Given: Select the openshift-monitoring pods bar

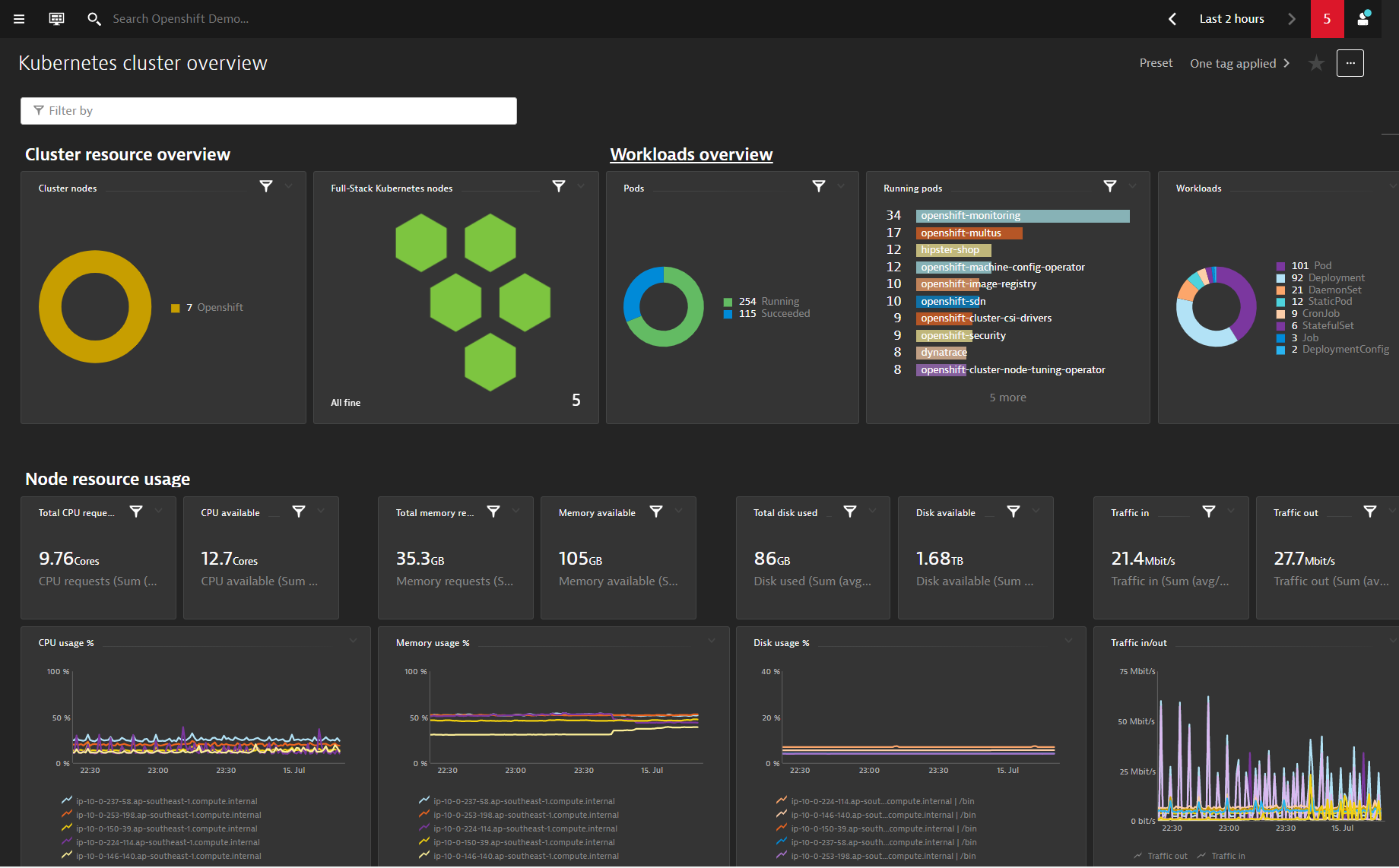Looking at the screenshot, I should (x=1023, y=216).
